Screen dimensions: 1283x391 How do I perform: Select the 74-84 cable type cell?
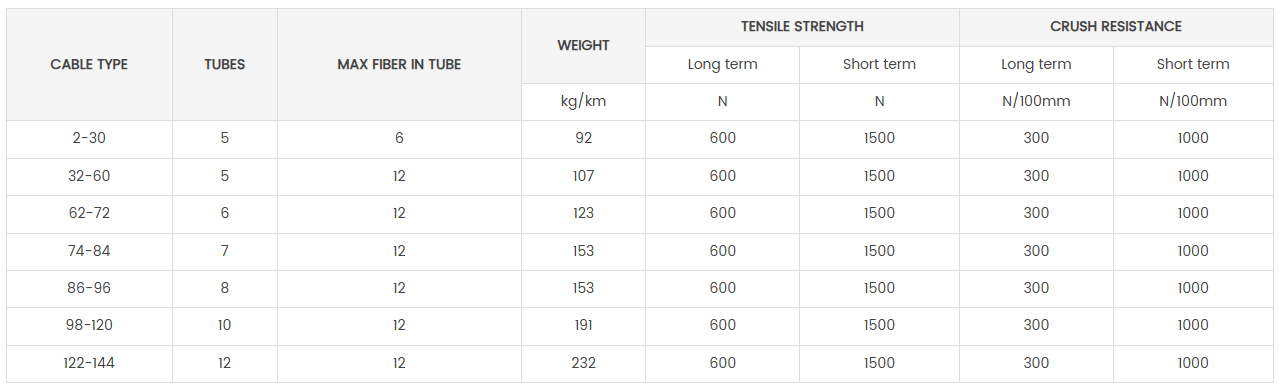pyautogui.click(x=89, y=251)
